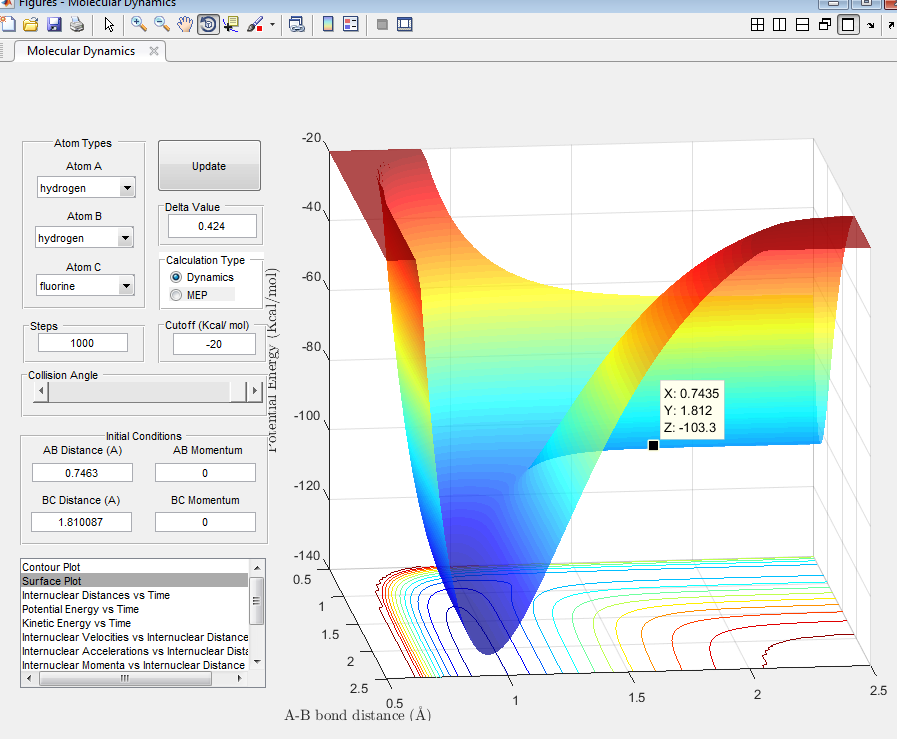Choose Contour Plot from the plot list

[x=51, y=567]
